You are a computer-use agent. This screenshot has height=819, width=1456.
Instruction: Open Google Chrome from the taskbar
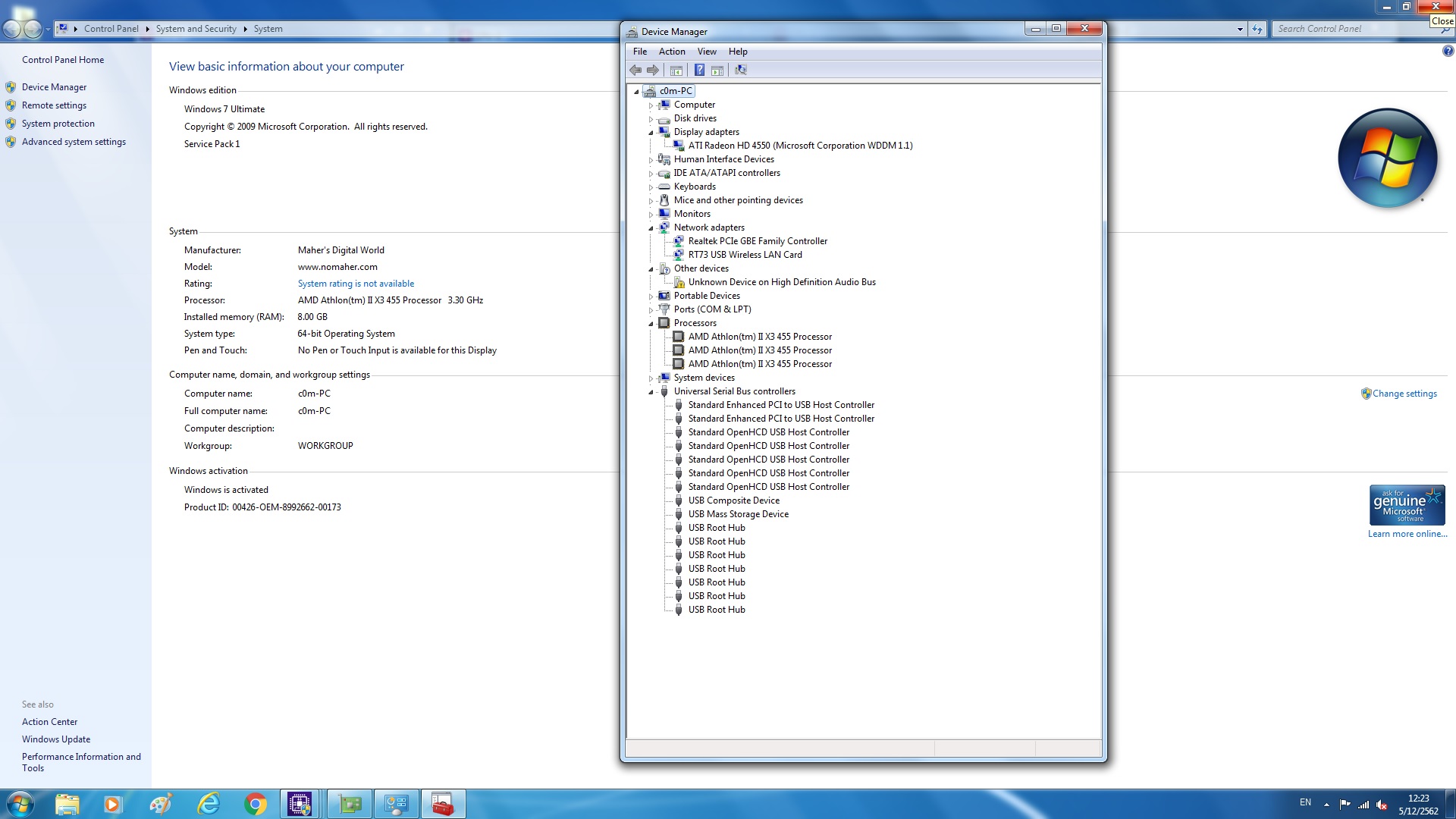(x=256, y=804)
